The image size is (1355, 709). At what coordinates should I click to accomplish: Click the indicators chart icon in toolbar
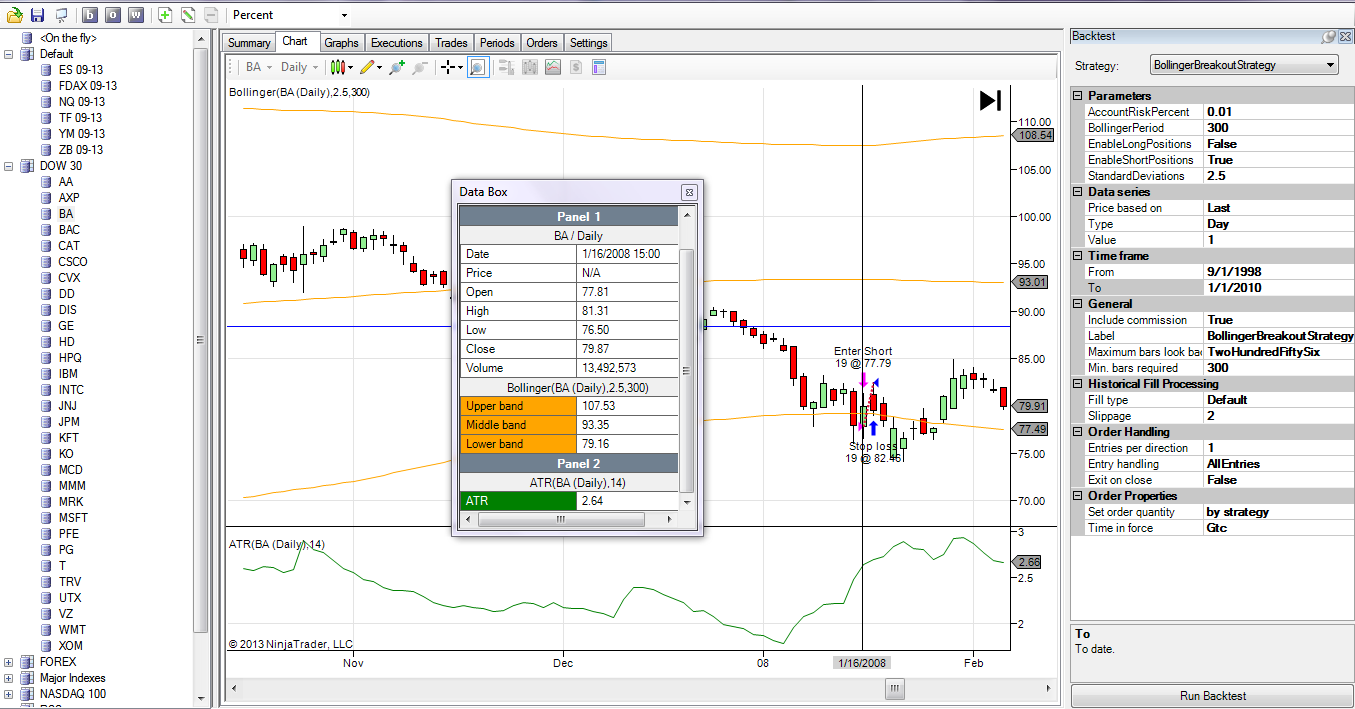[x=553, y=67]
